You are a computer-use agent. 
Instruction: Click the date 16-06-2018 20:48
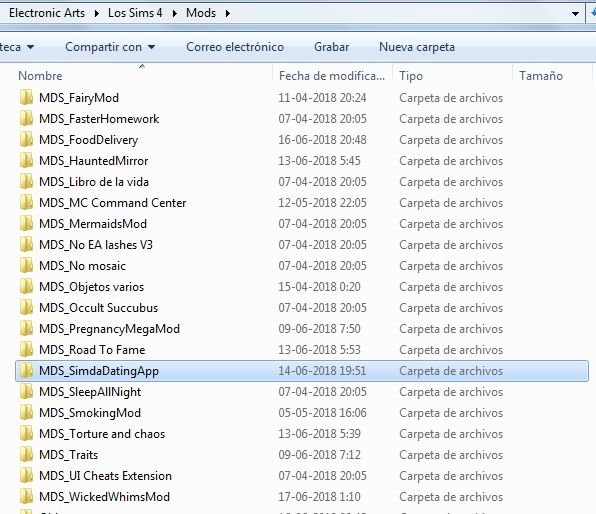(x=322, y=140)
